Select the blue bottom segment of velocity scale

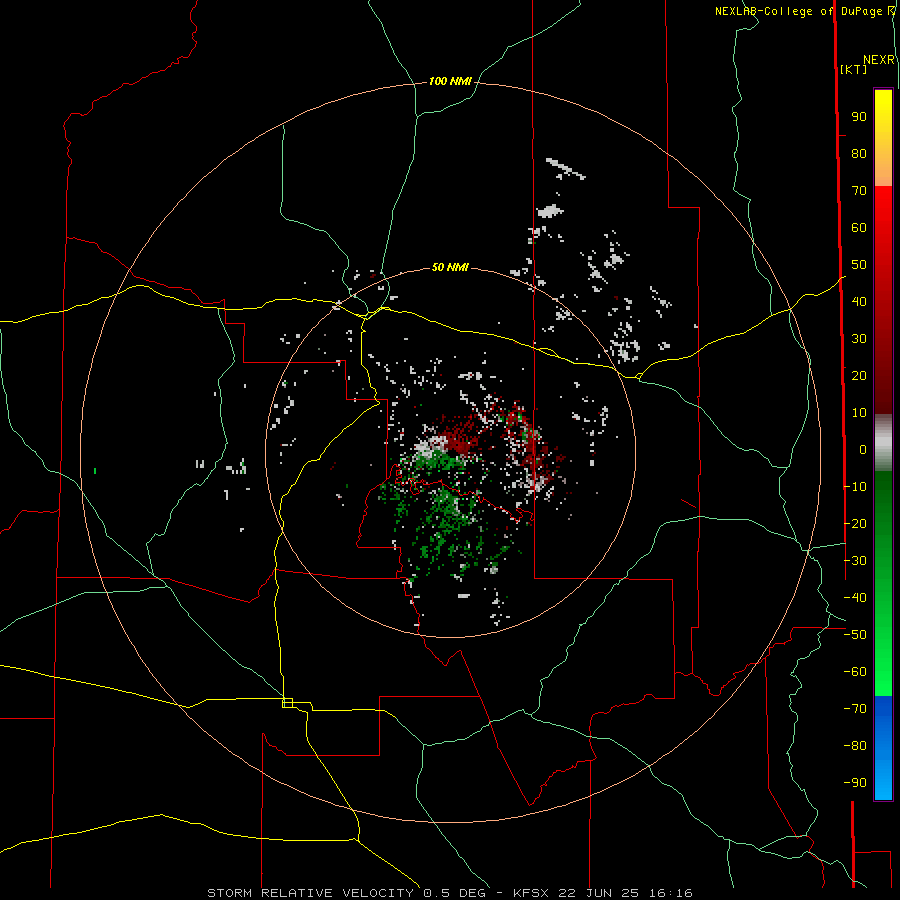tap(883, 748)
